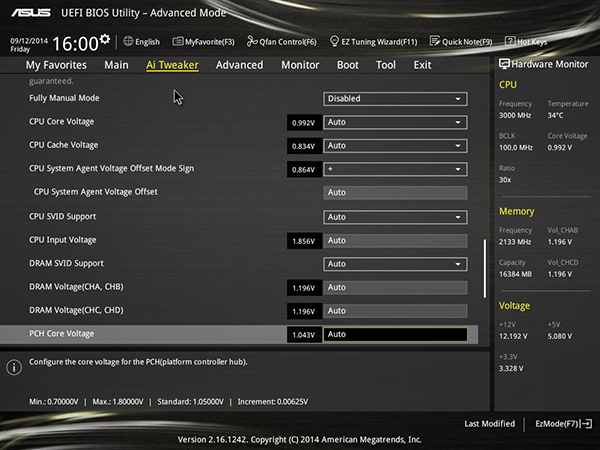600x450 pixels.
Task: Click the info icon beside help text
Action: [x=14, y=367]
